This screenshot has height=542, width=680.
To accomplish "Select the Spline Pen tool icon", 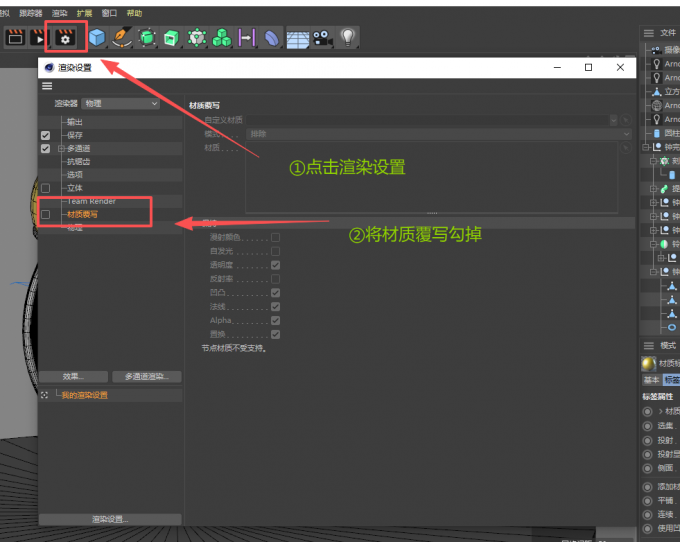I will point(122,37).
